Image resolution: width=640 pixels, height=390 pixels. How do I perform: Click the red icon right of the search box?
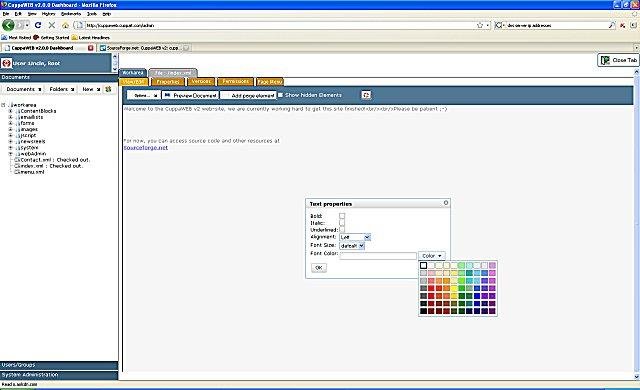click(x=622, y=25)
